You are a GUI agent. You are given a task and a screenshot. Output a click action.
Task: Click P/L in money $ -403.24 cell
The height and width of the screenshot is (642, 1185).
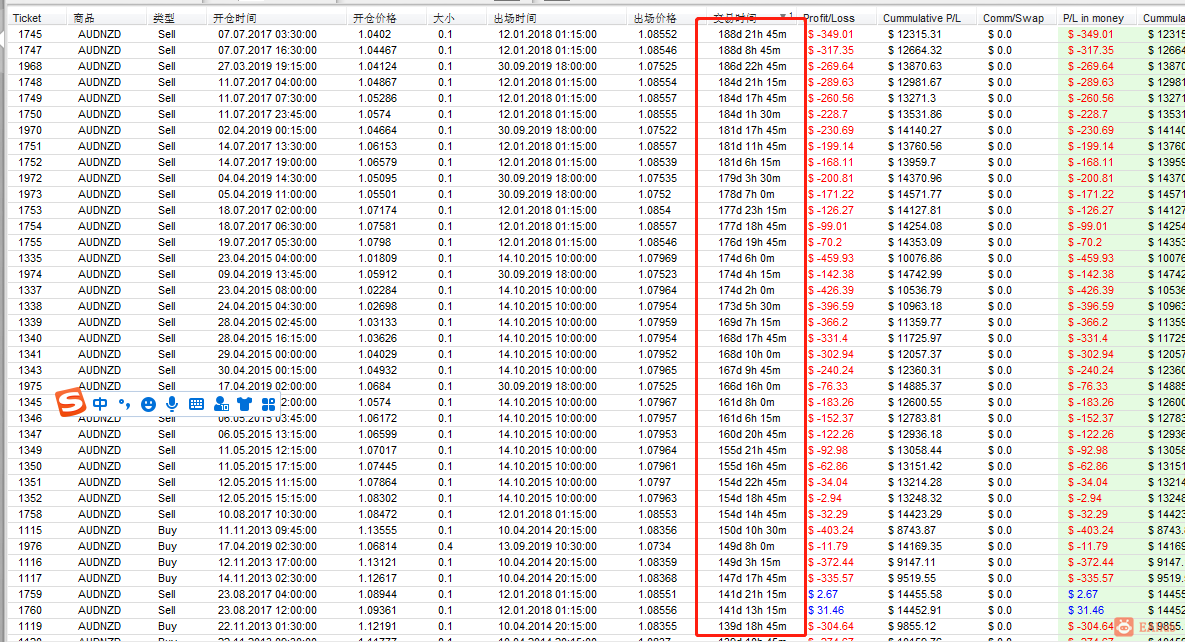tap(1091, 530)
